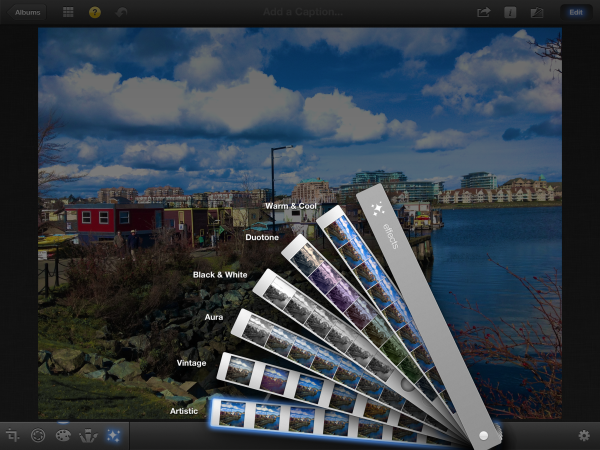Select the Crop and Straighten tool
600x450 pixels.
(x=12, y=435)
